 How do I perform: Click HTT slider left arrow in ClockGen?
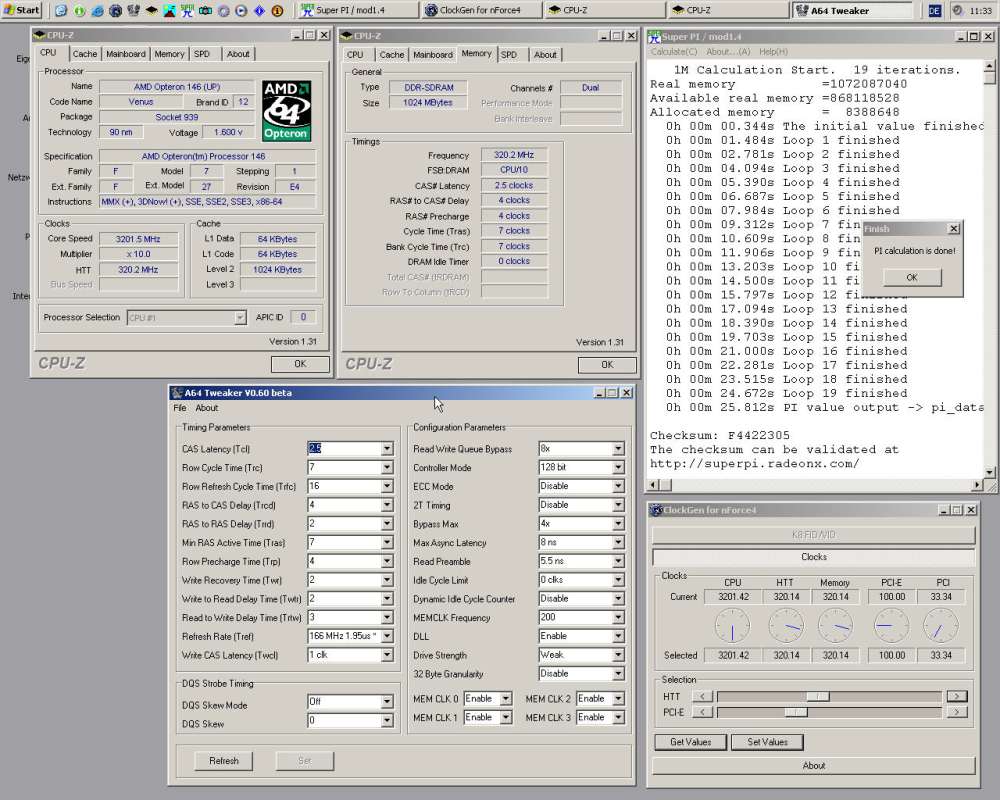point(703,696)
